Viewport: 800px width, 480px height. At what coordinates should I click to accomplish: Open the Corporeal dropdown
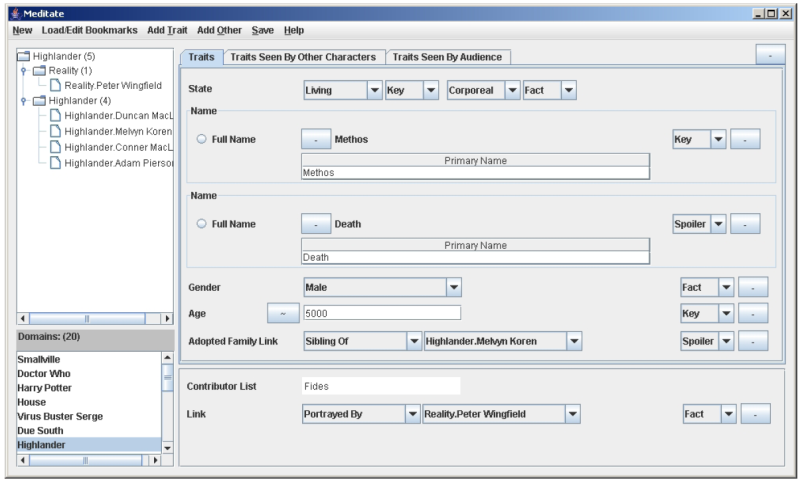483,90
